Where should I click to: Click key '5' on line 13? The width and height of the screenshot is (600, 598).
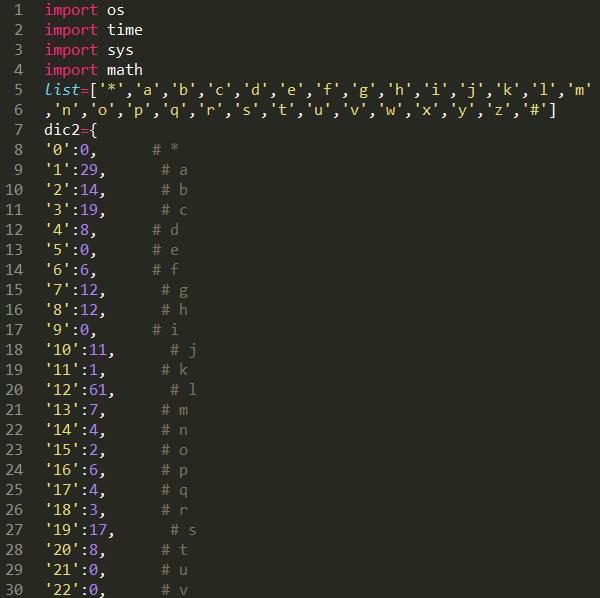coord(57,250)
